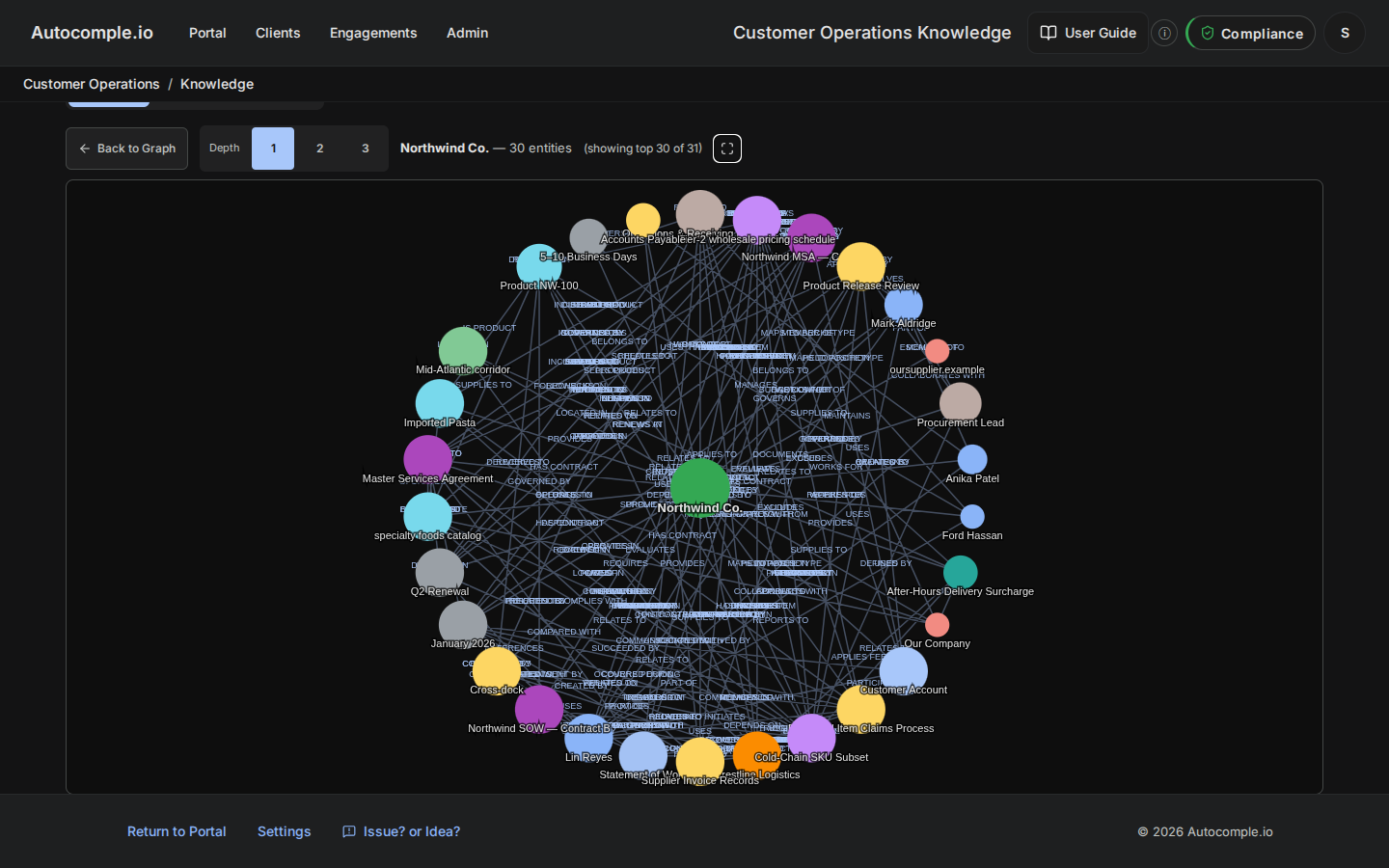Select the Cross-dock node

tap(497, 670)
